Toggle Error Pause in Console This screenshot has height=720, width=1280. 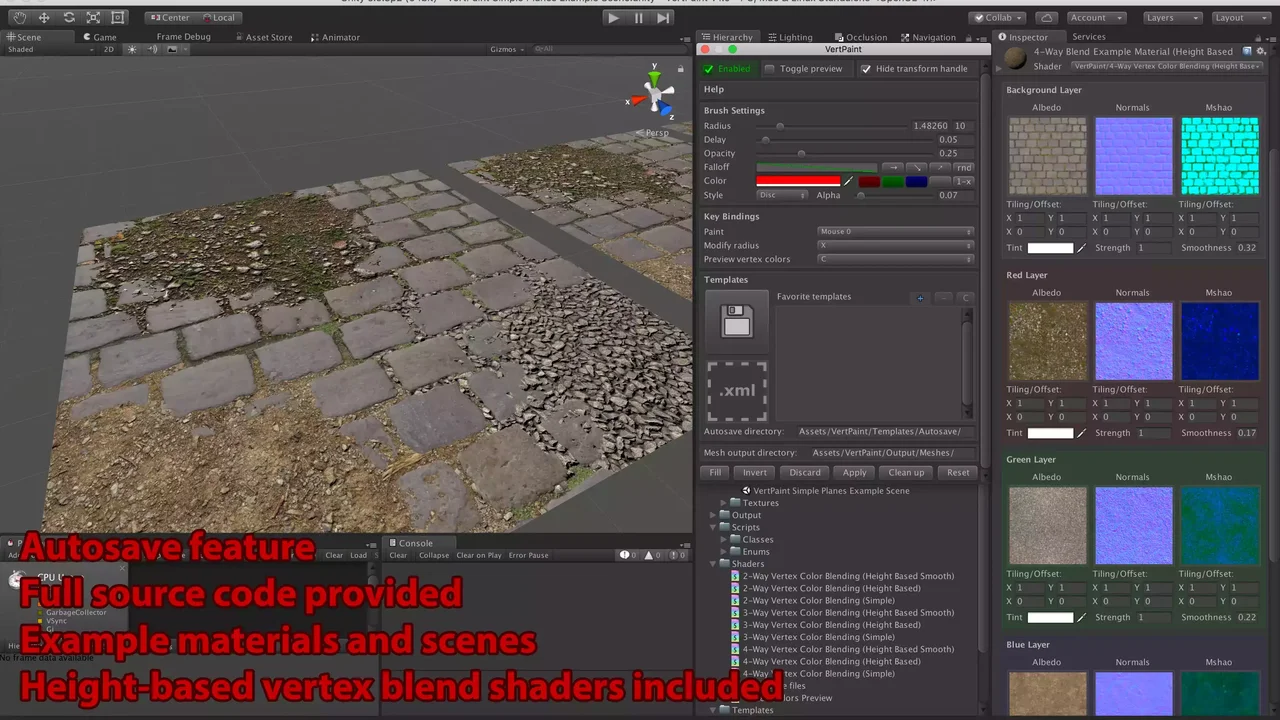click(529, 555)
